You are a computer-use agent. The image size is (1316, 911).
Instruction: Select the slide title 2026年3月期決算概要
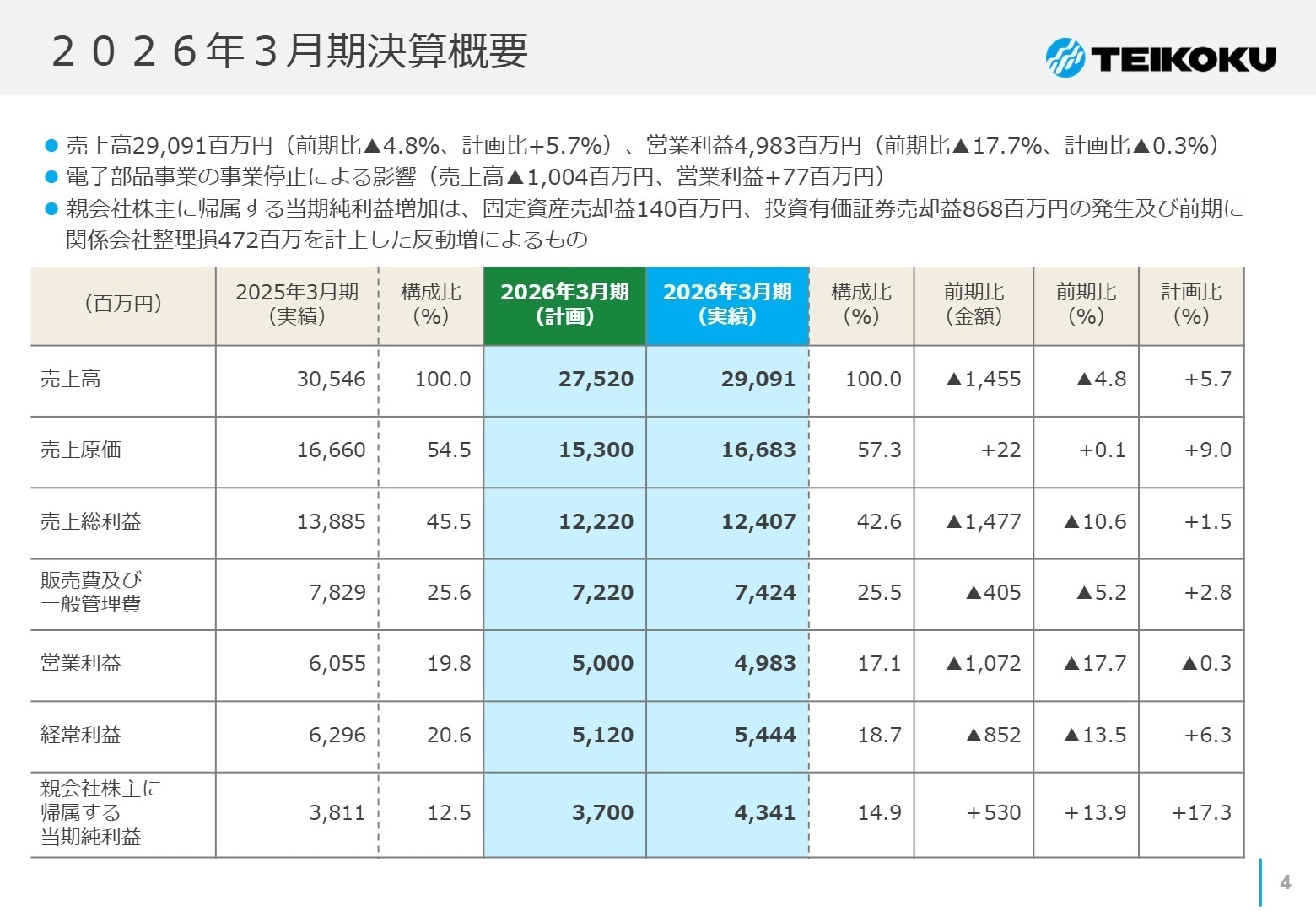point(289,51)
